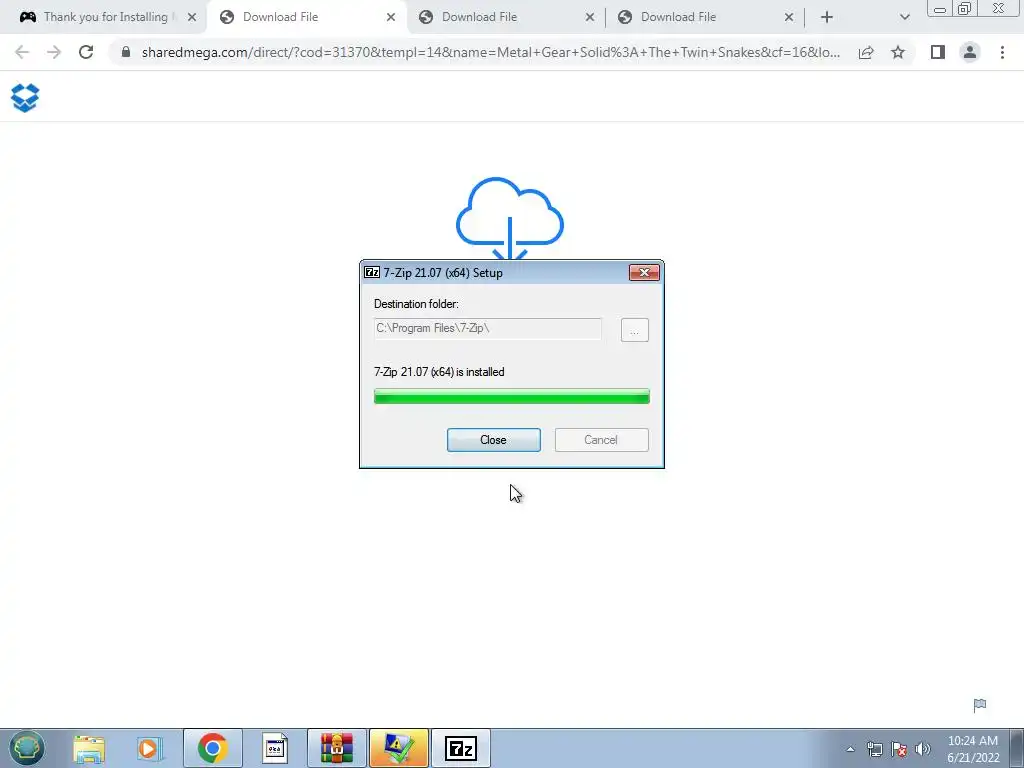The height and width of the screenshot is (768, 1024).
Task: Close the third tab titled Download File
Action: [590, 18]
